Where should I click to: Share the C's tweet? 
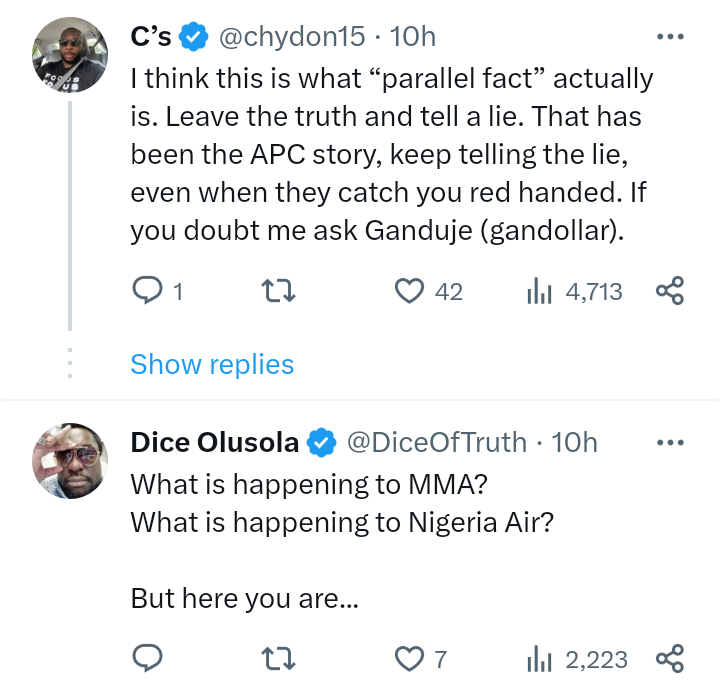click(x=669, y=291)
